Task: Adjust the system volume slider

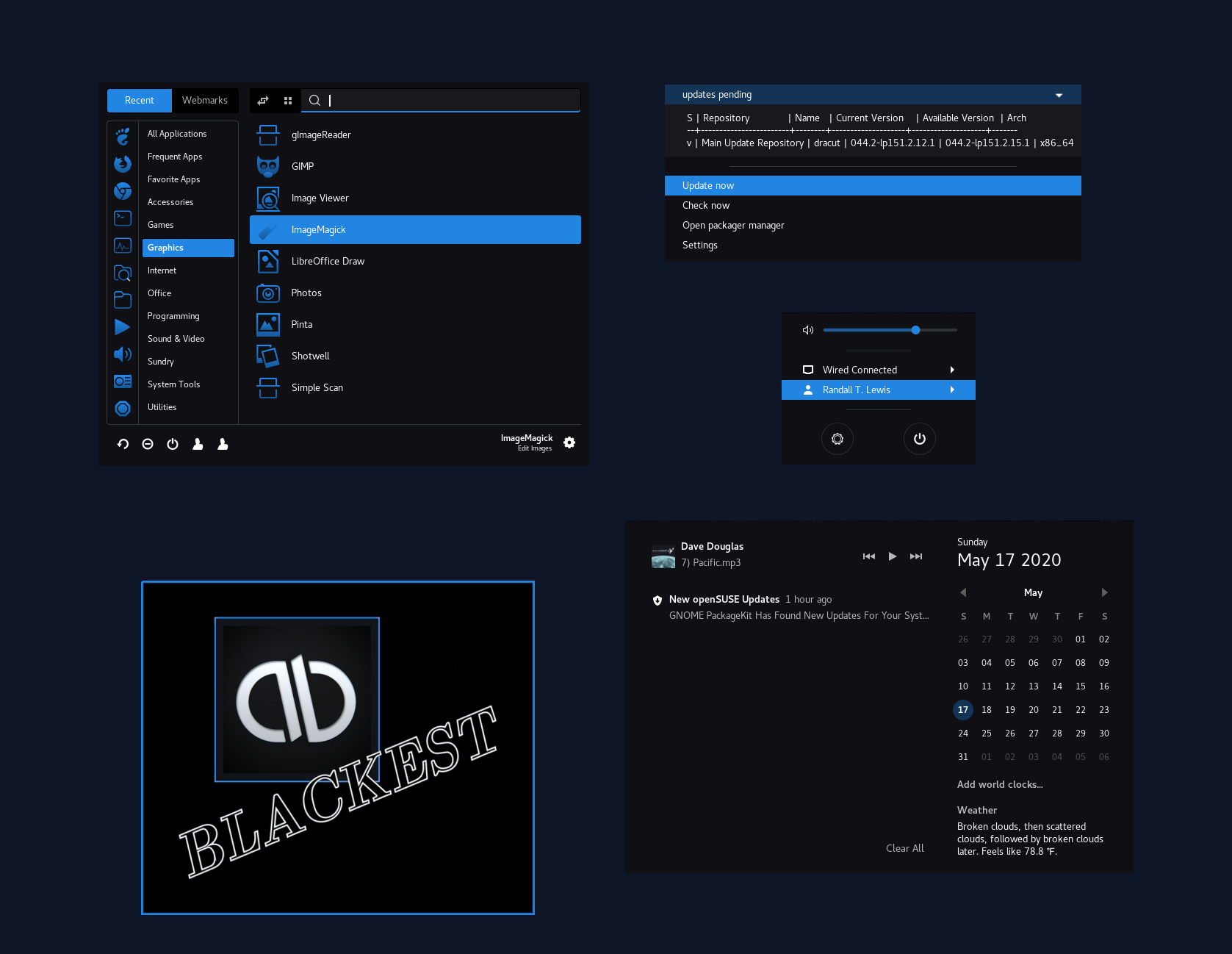Action: point(890,330)
